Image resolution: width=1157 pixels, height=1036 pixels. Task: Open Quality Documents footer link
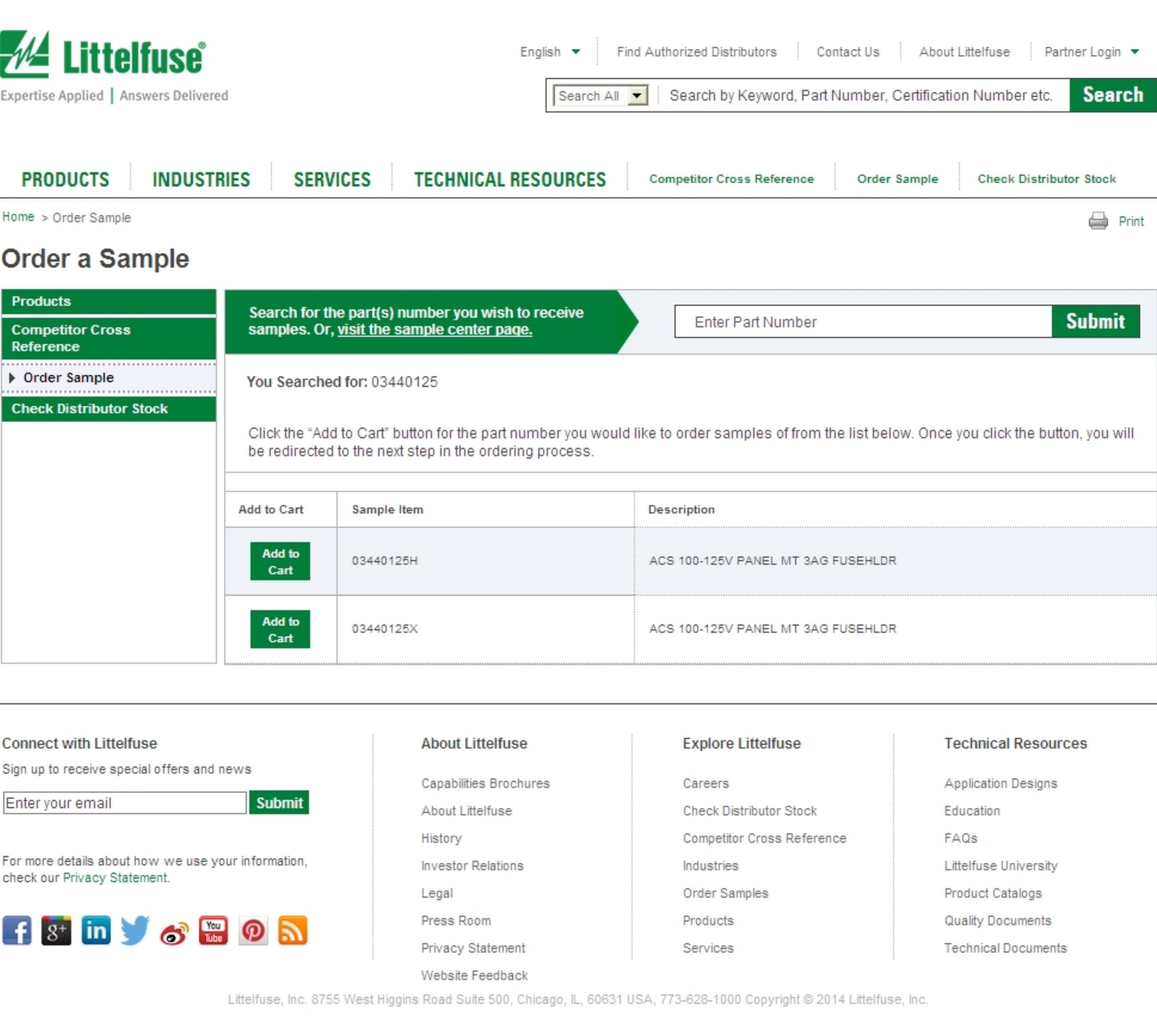997,920
